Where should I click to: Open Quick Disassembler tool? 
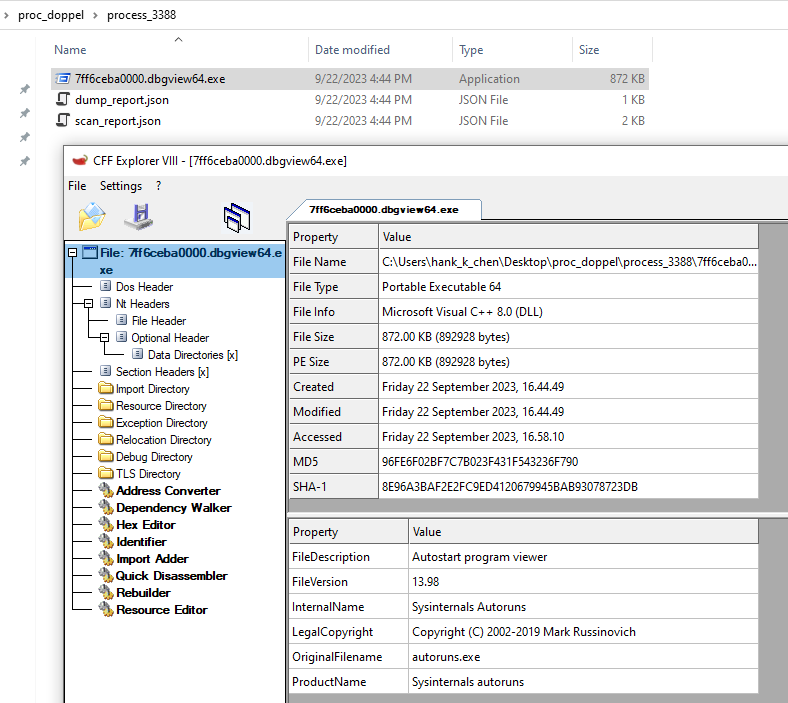click(171, 576)
